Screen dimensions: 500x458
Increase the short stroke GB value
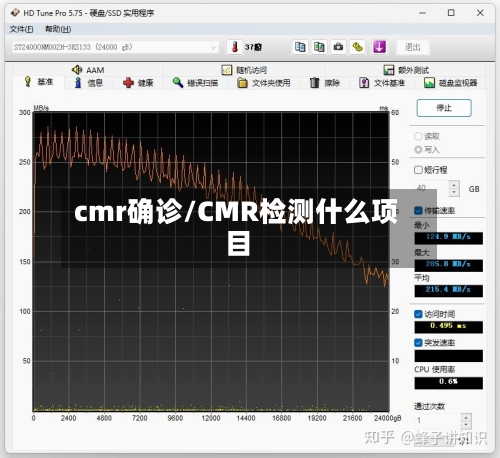click(x=454, y=185)
